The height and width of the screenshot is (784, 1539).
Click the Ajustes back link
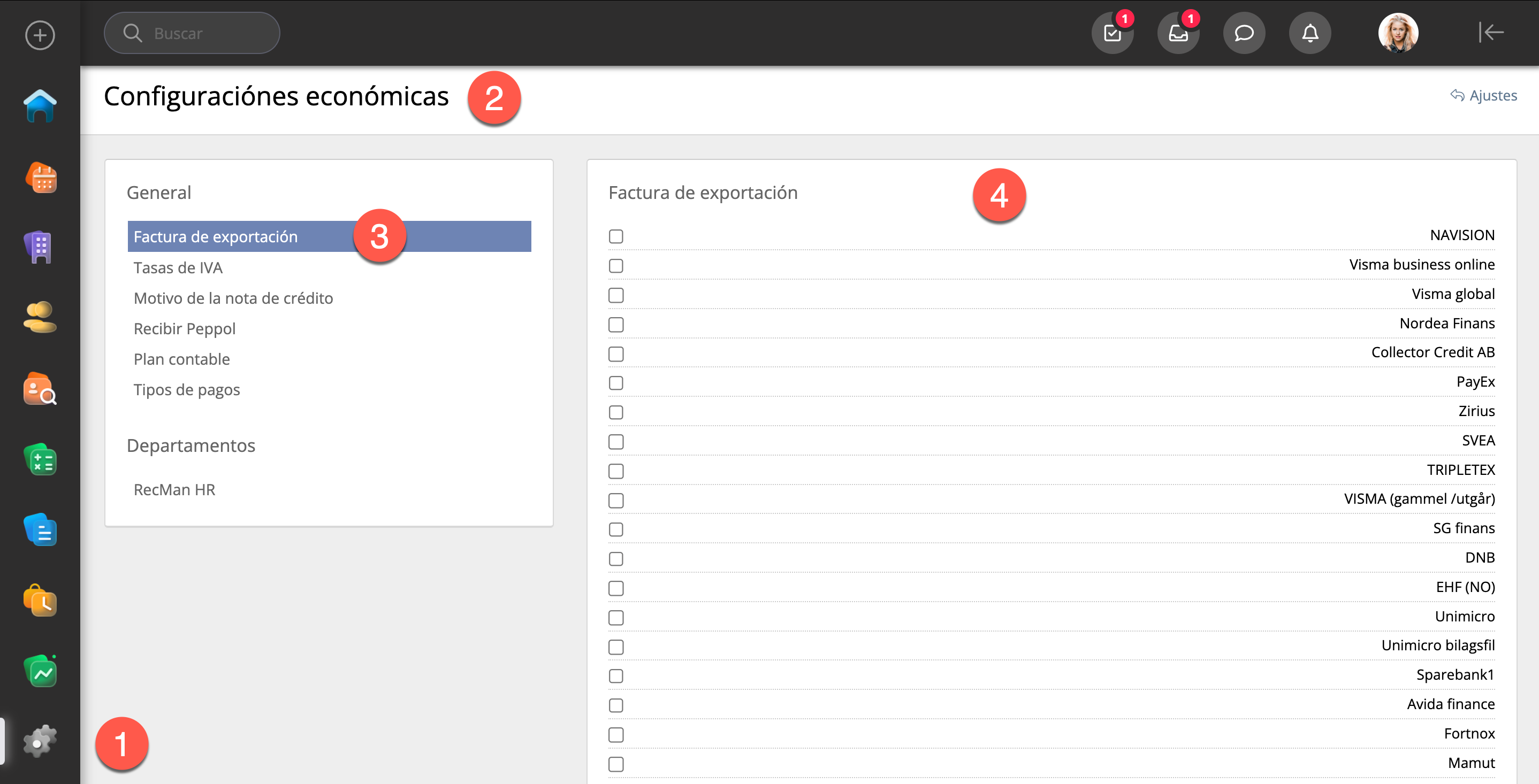(x=1484, y=96)
